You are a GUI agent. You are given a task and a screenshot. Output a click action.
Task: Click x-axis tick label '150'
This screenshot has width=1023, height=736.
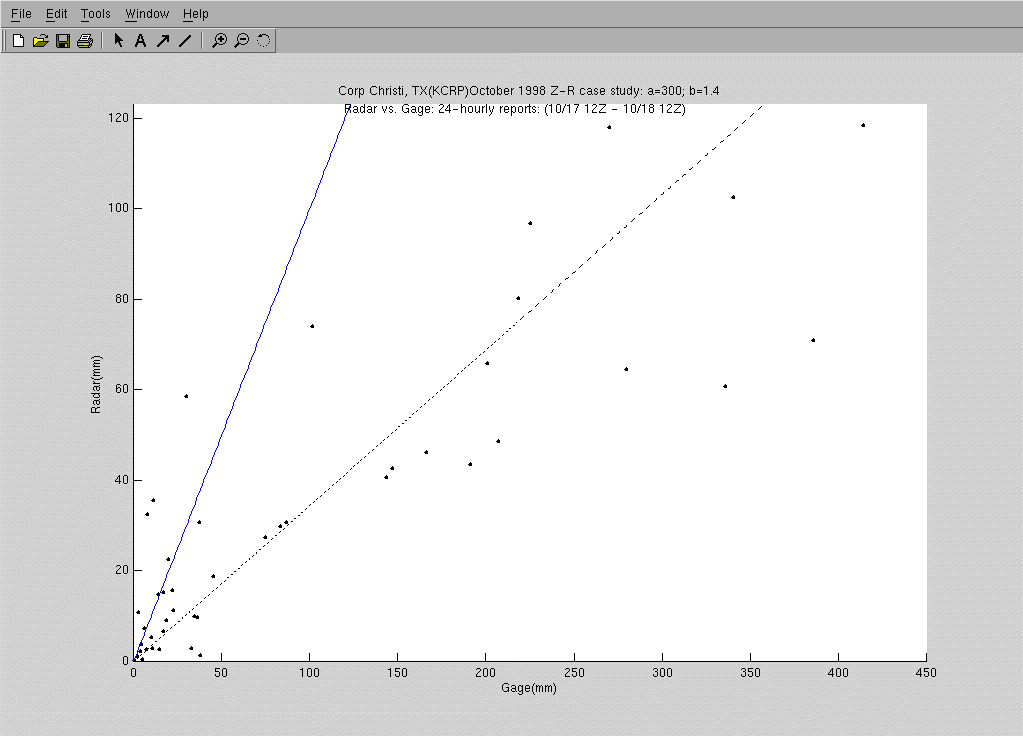point(397,673)
